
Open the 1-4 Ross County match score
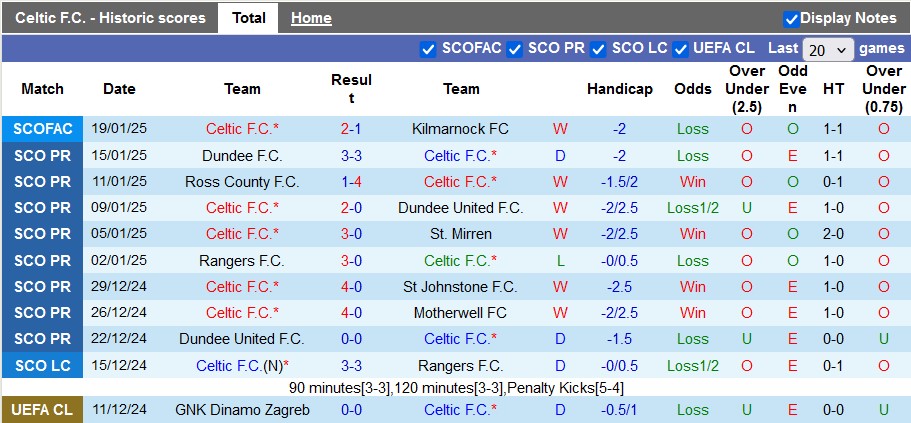point(351,182)
